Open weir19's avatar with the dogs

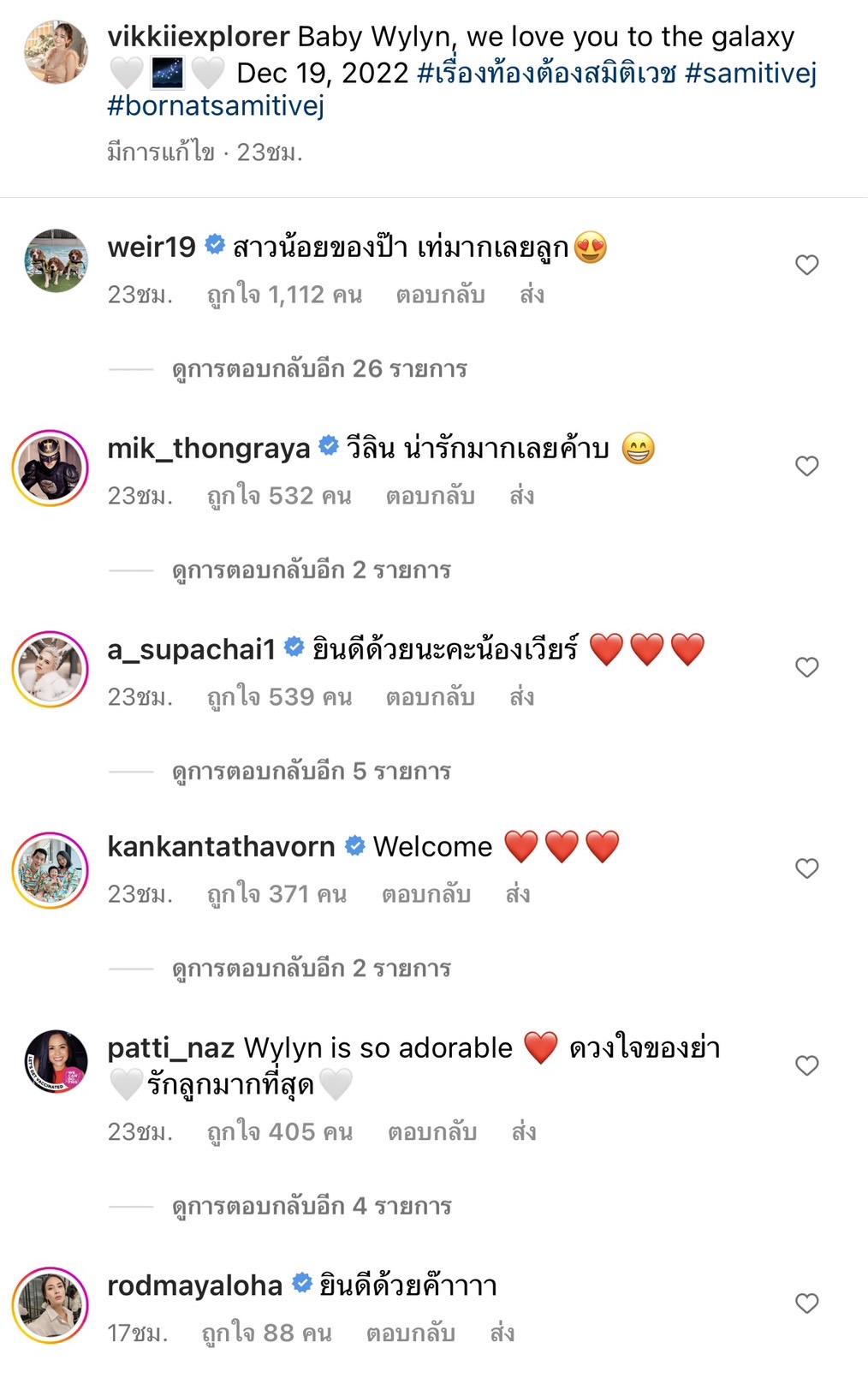click(56, 260)
